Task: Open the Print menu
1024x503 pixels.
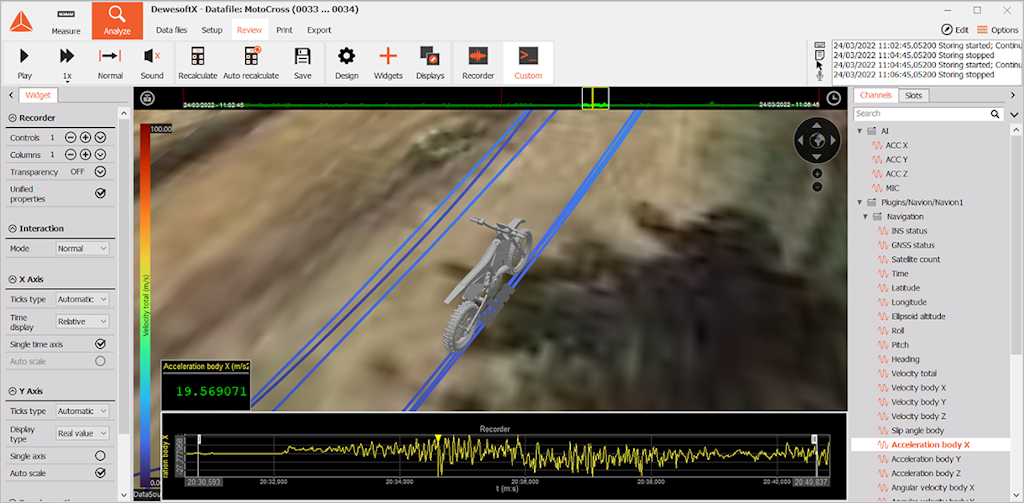Action: click(284, 30)
